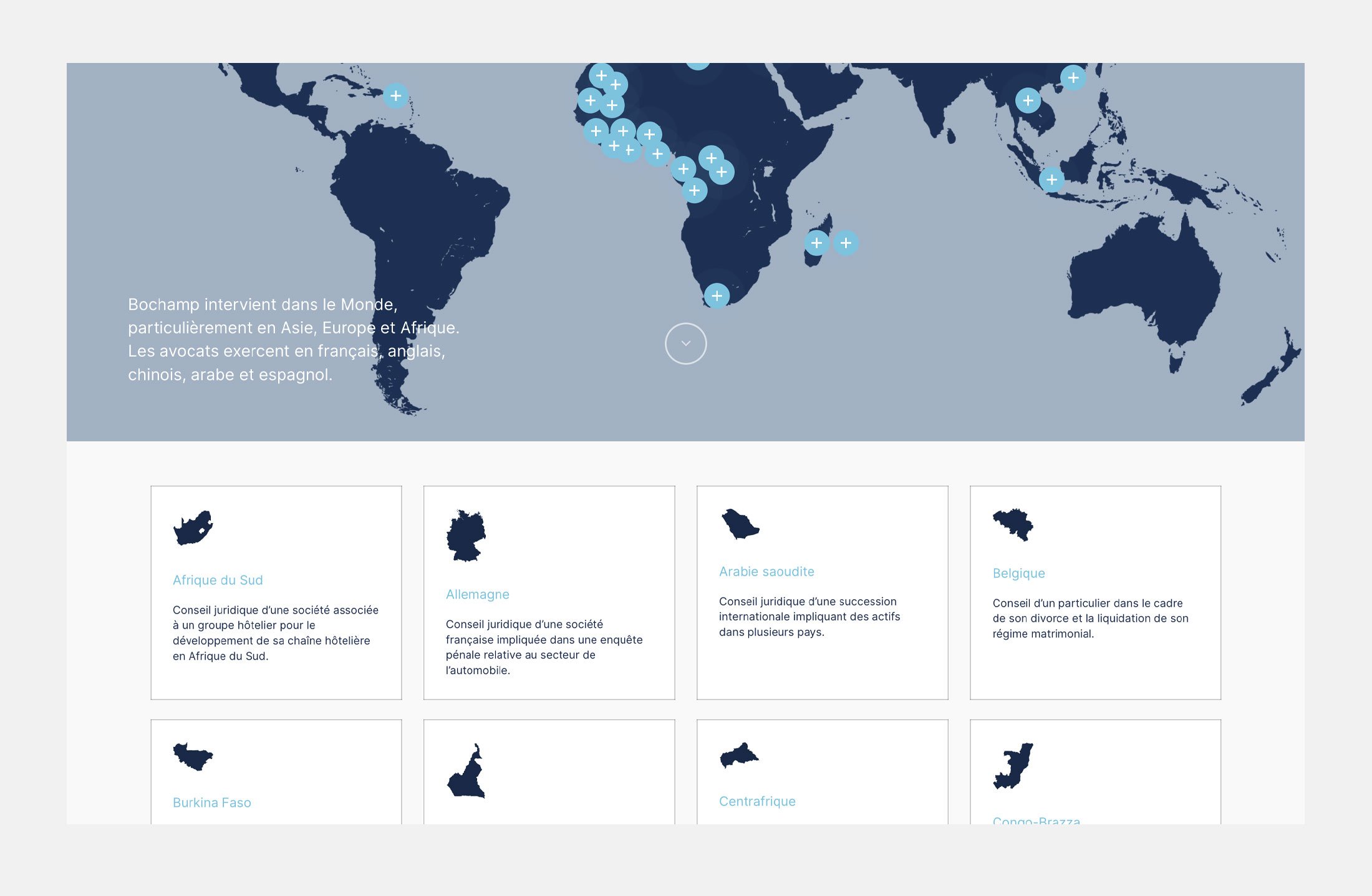Select the Arabie saoudite heading

(766, 571)
